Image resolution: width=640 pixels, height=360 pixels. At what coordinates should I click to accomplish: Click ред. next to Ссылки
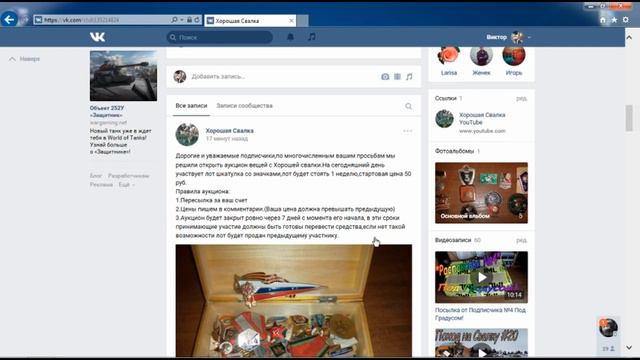click(x=521, y=98)
